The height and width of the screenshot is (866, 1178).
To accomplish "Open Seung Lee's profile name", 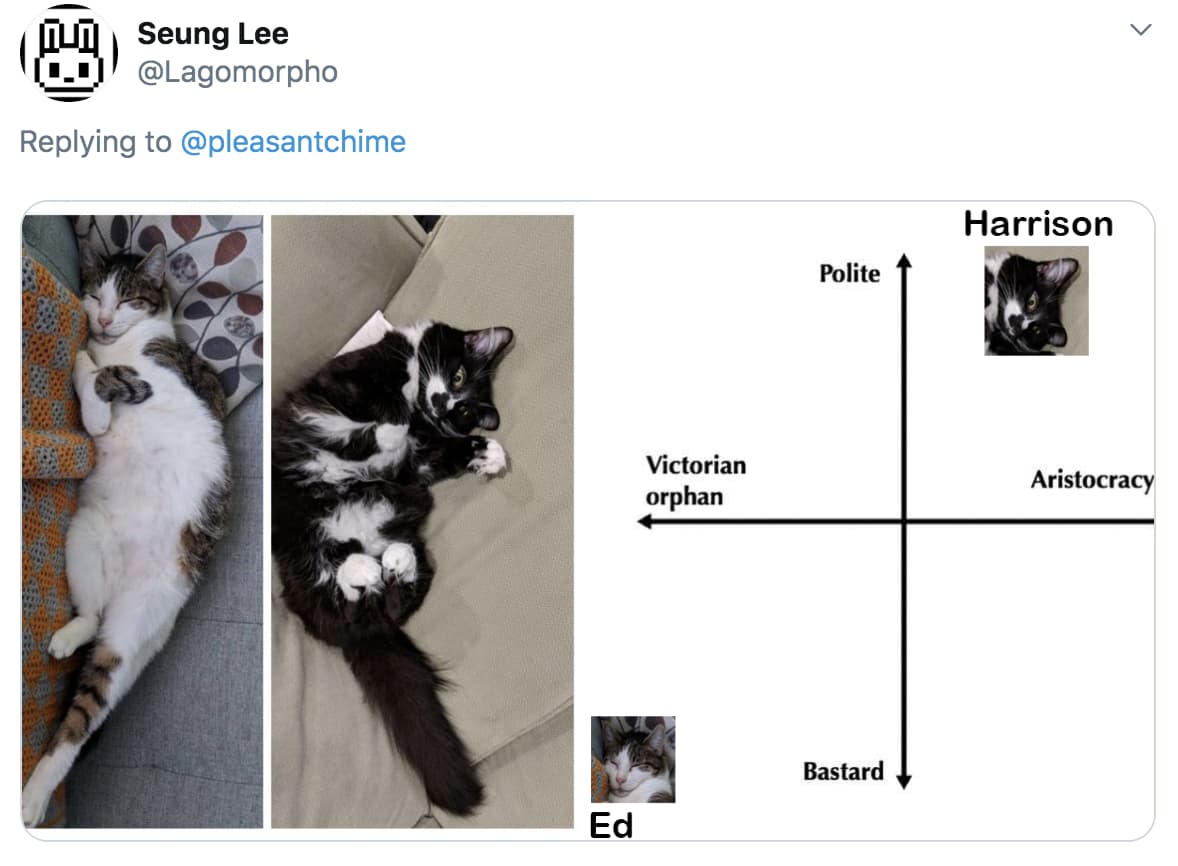I will click(x=213, y=33).
